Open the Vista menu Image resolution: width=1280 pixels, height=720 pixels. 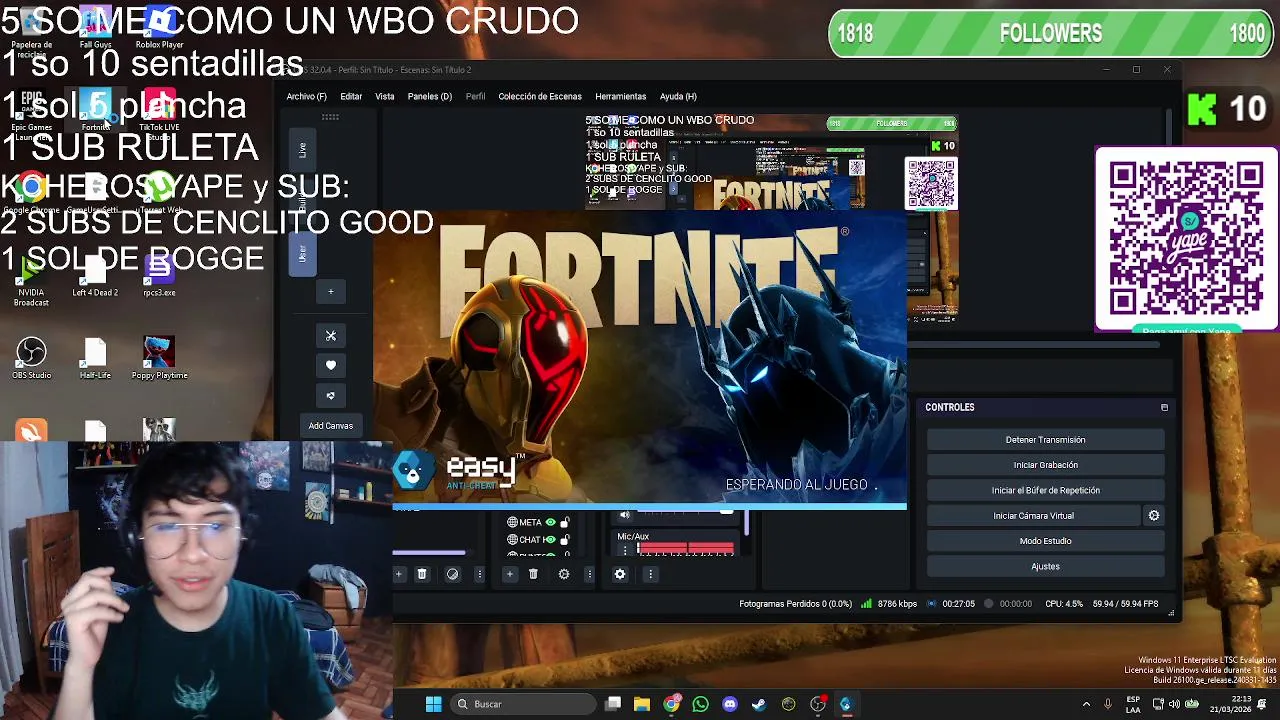point(385,97)
